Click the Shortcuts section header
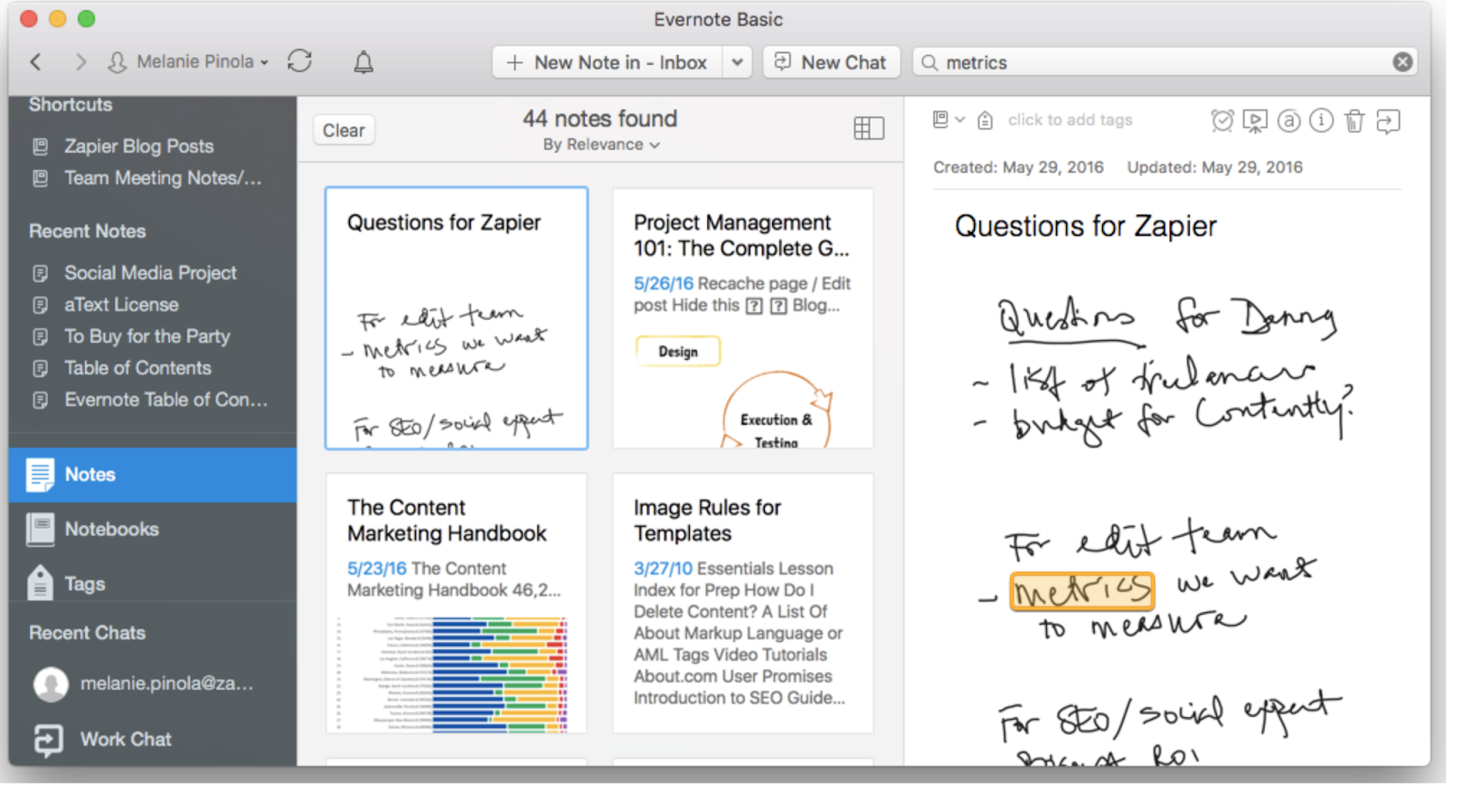 pyautogui.click(x=70, y=105)
